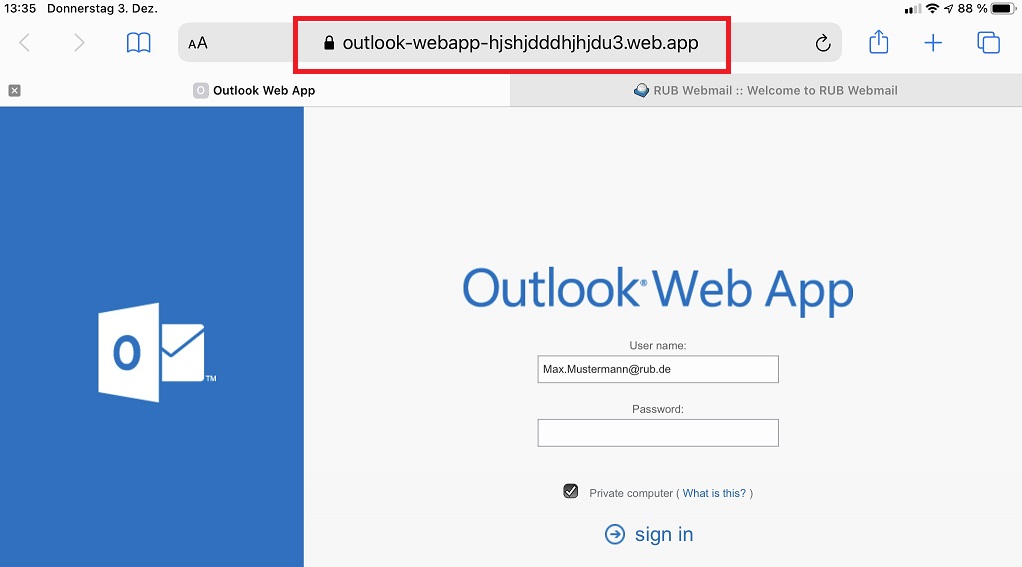Open the AA reader text-size menu

coord(197,44)
